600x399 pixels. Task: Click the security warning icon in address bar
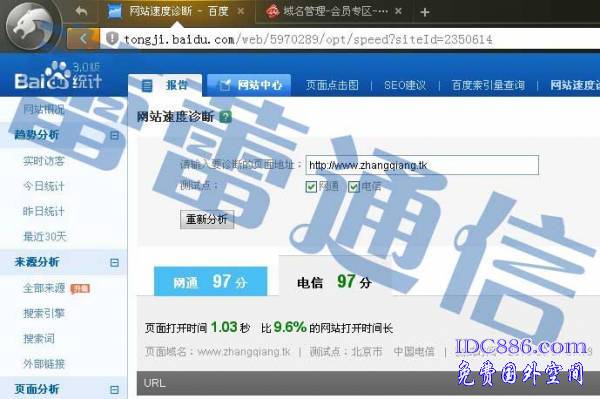click(x=112, y=38)
